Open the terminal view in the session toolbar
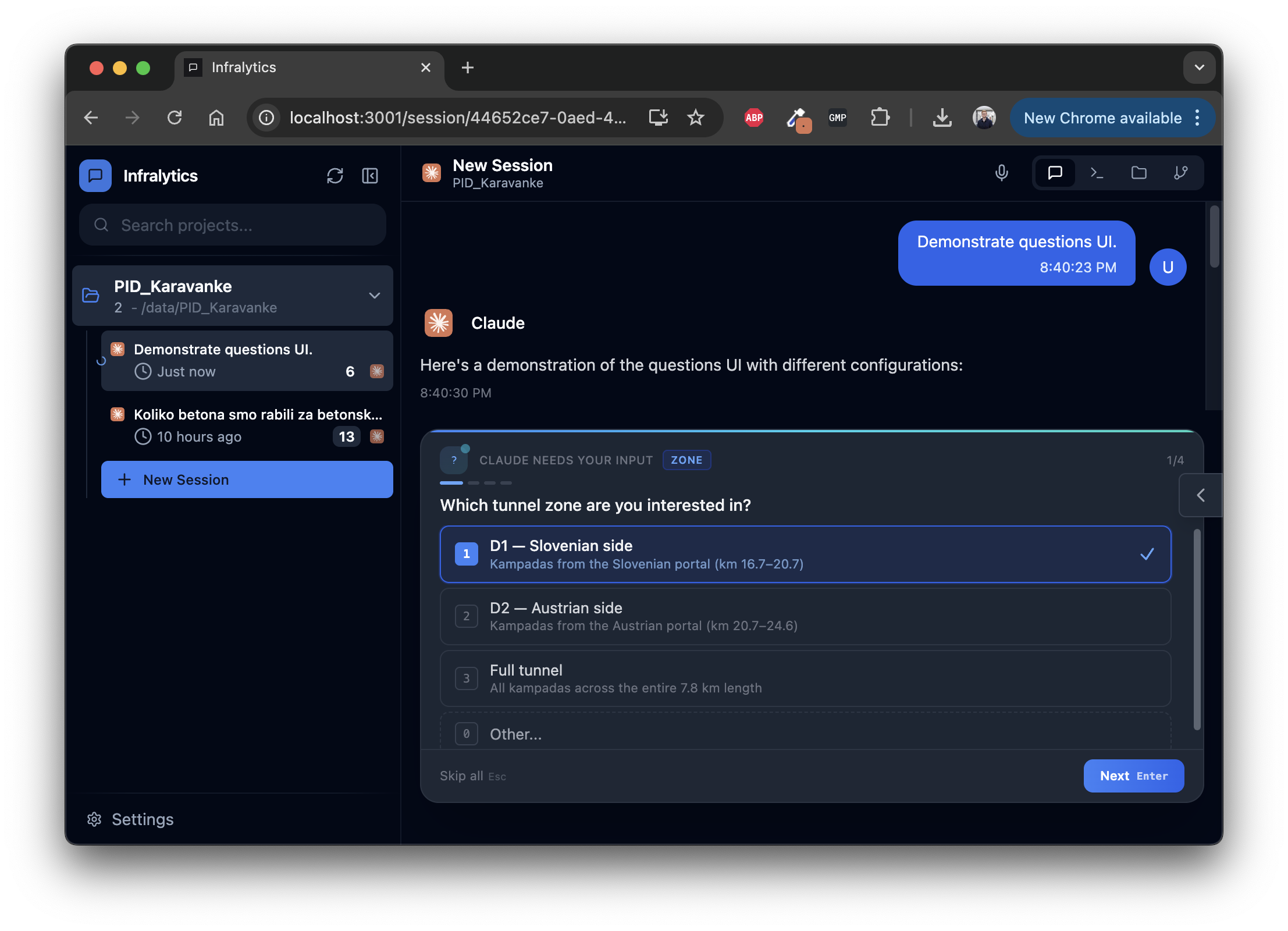Screen dimensions: 1288x931 1097,173
